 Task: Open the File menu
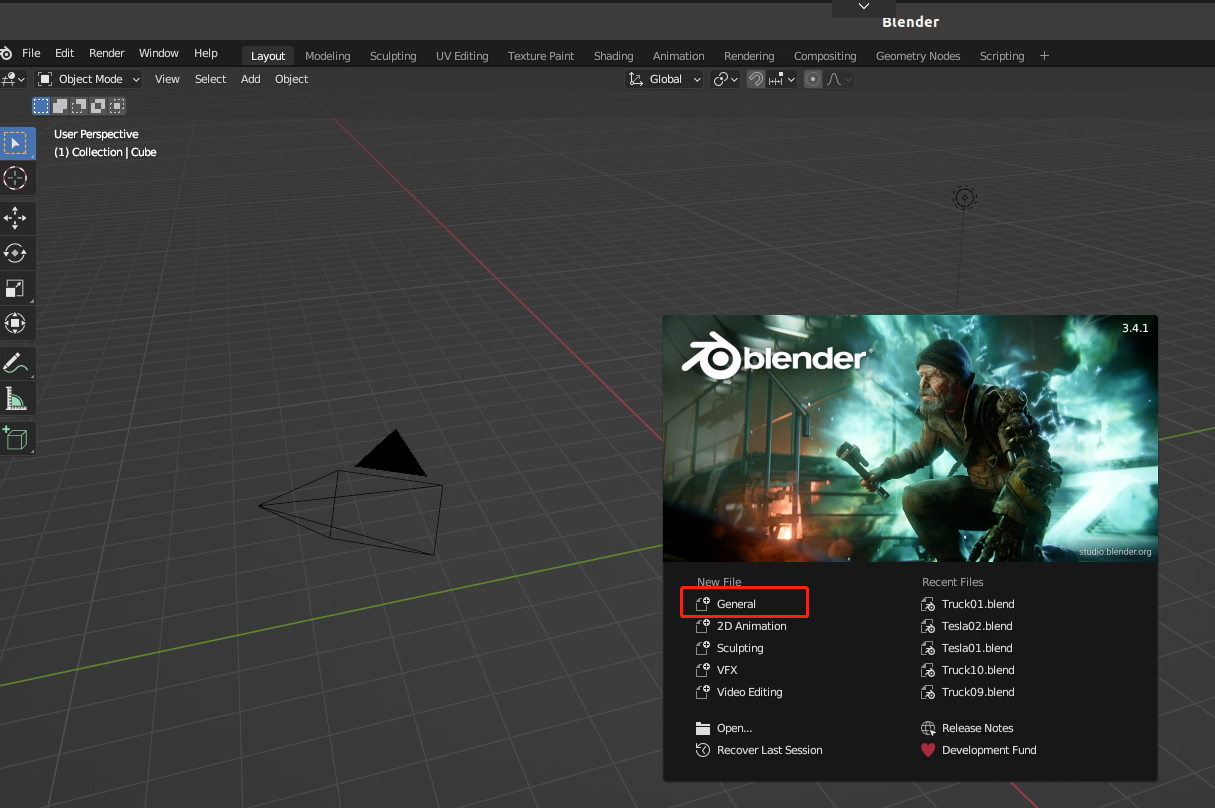tap(31, 53)
